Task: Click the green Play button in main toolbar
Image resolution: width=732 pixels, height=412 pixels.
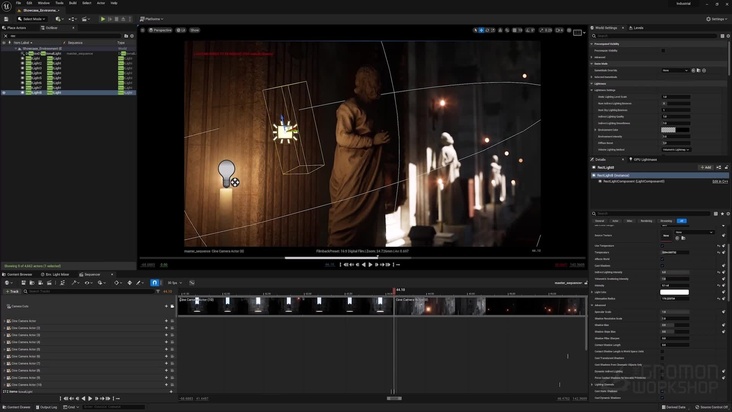Action: pos(103,19)
